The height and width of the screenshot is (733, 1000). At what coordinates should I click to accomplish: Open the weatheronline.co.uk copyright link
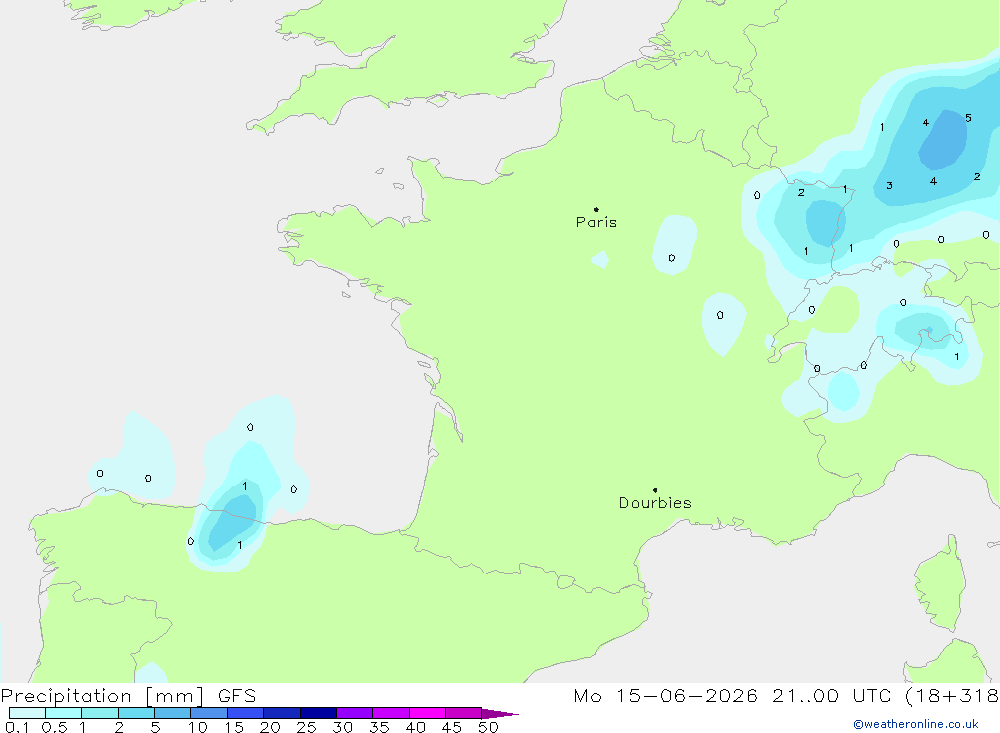click(915, 724)
